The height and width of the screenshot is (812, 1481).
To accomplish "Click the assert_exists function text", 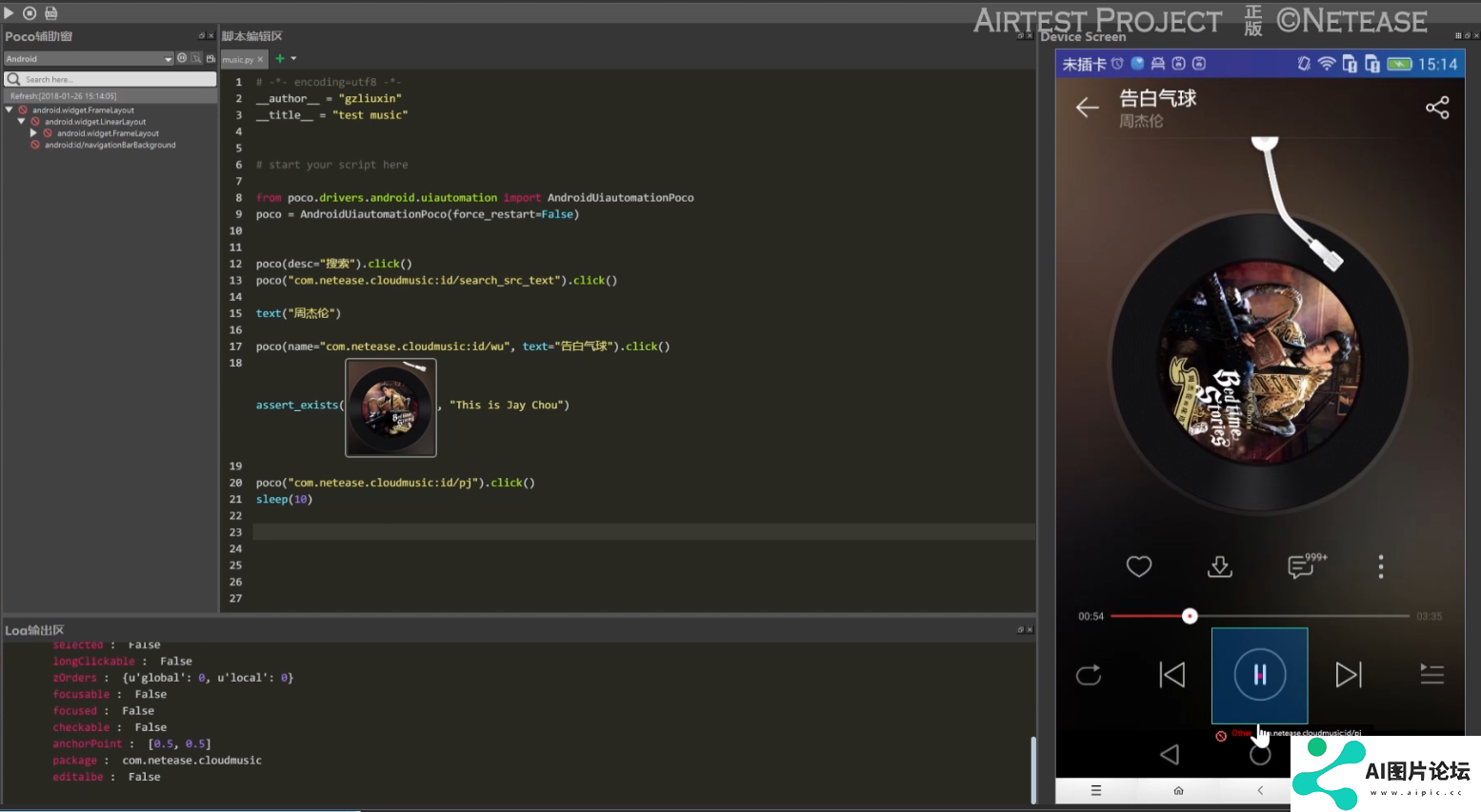I will 297,406.
